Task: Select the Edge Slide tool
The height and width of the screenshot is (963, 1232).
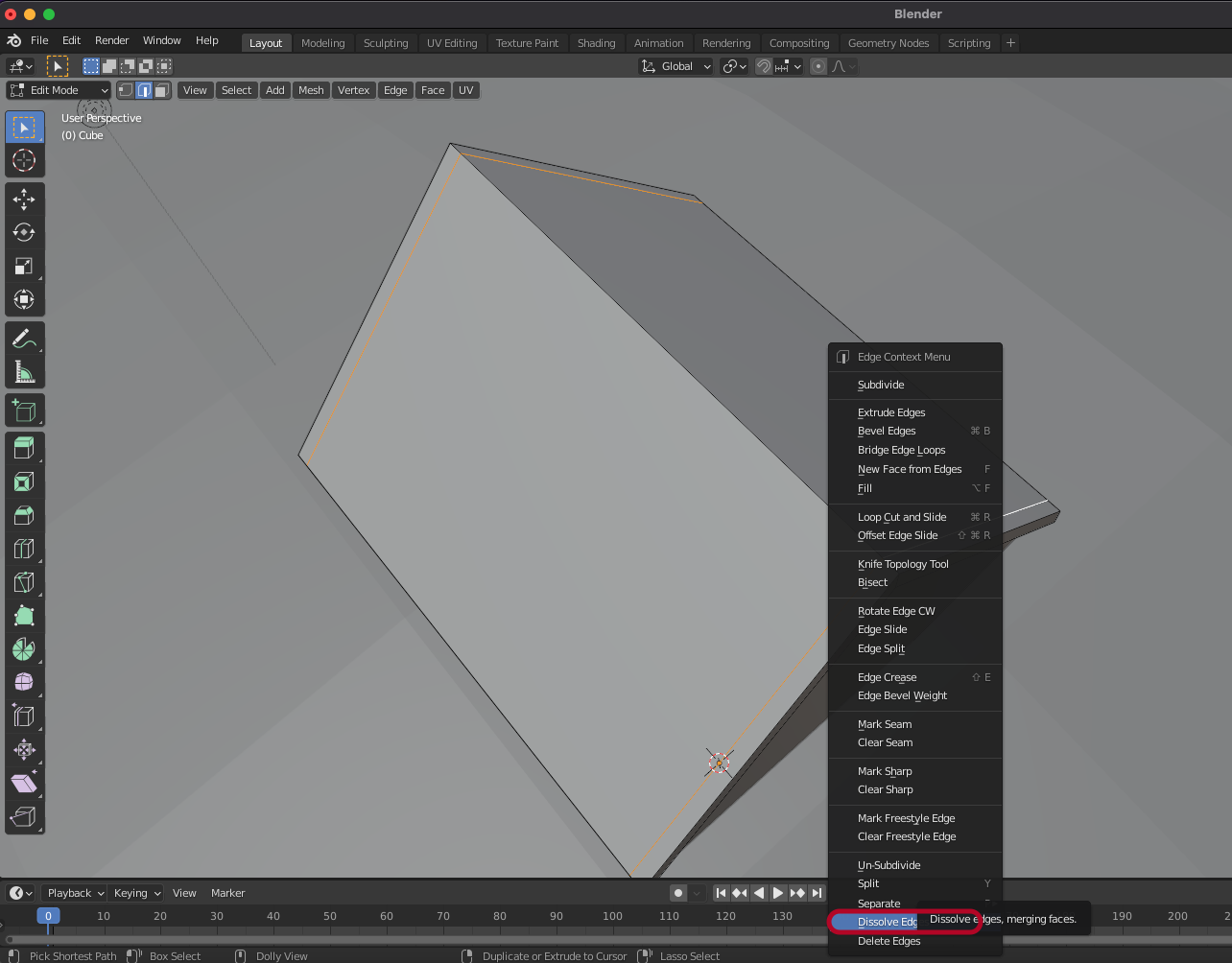Action: (24, 716)
